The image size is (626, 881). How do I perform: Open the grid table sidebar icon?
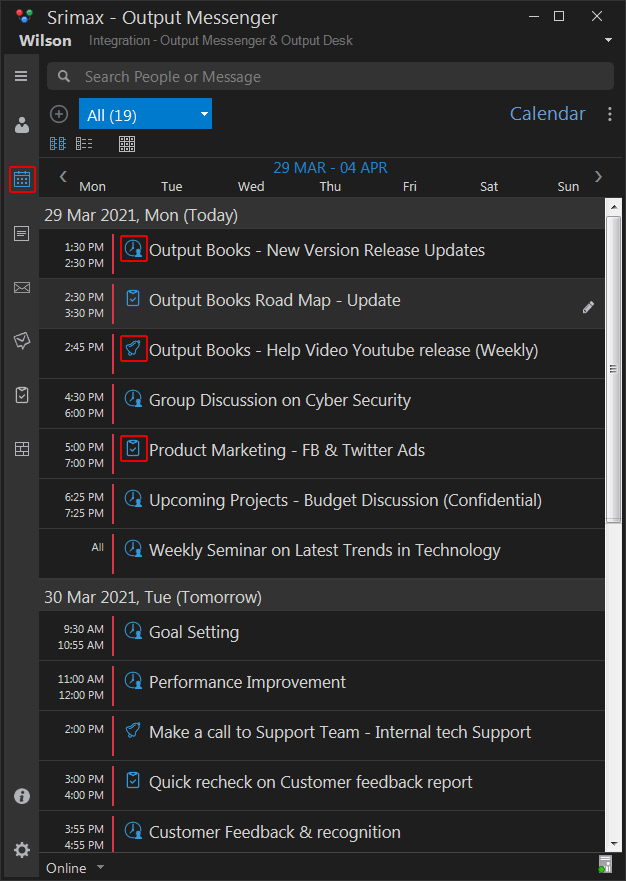click(x=21, y=449)
